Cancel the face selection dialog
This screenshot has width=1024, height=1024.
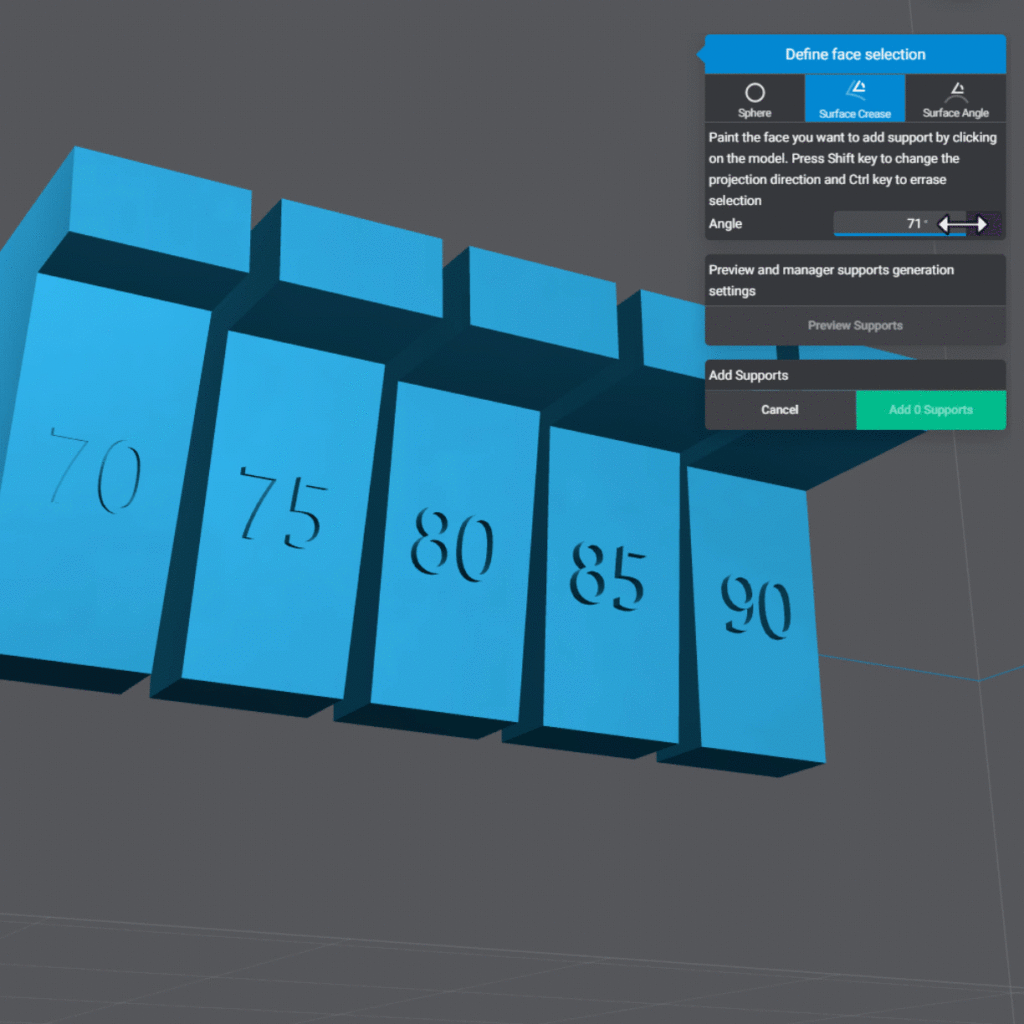coord(779,410)
